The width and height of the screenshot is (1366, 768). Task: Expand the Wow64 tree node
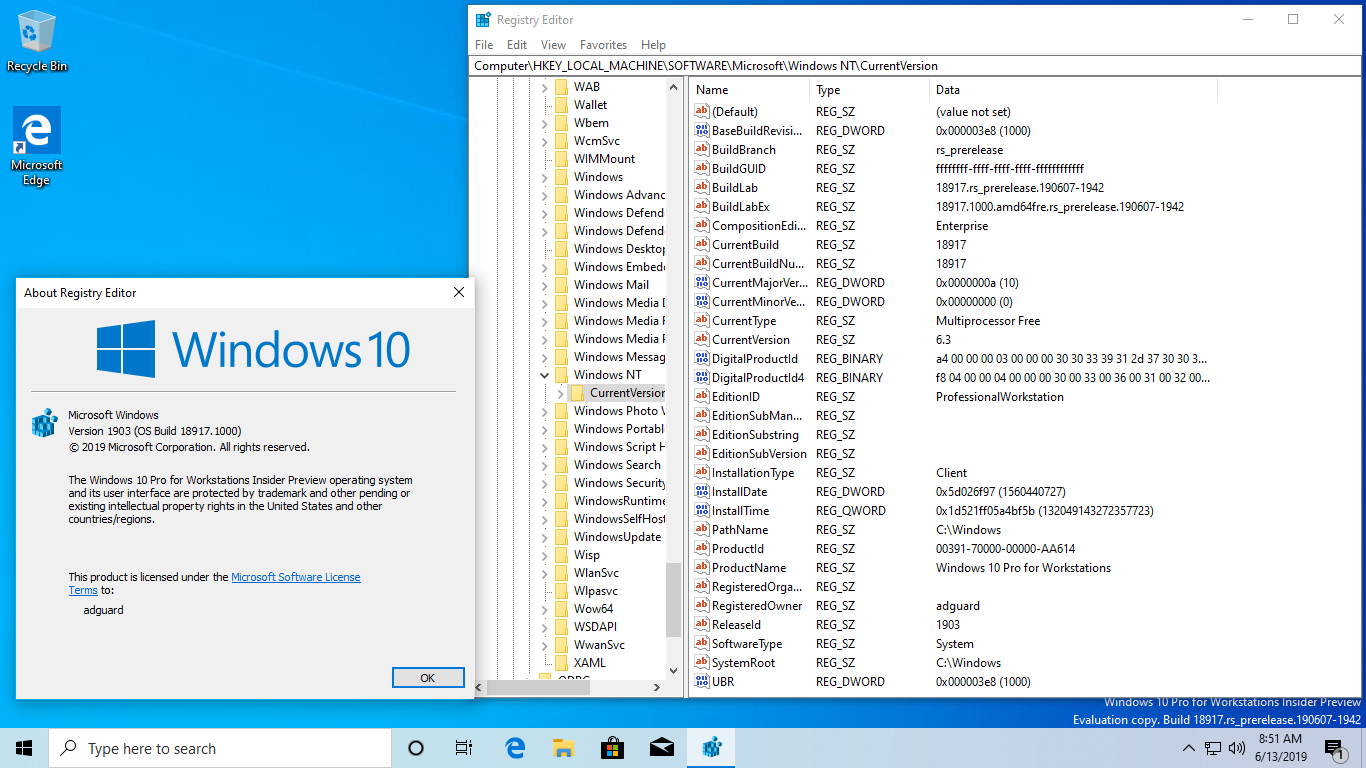[545, 609]
